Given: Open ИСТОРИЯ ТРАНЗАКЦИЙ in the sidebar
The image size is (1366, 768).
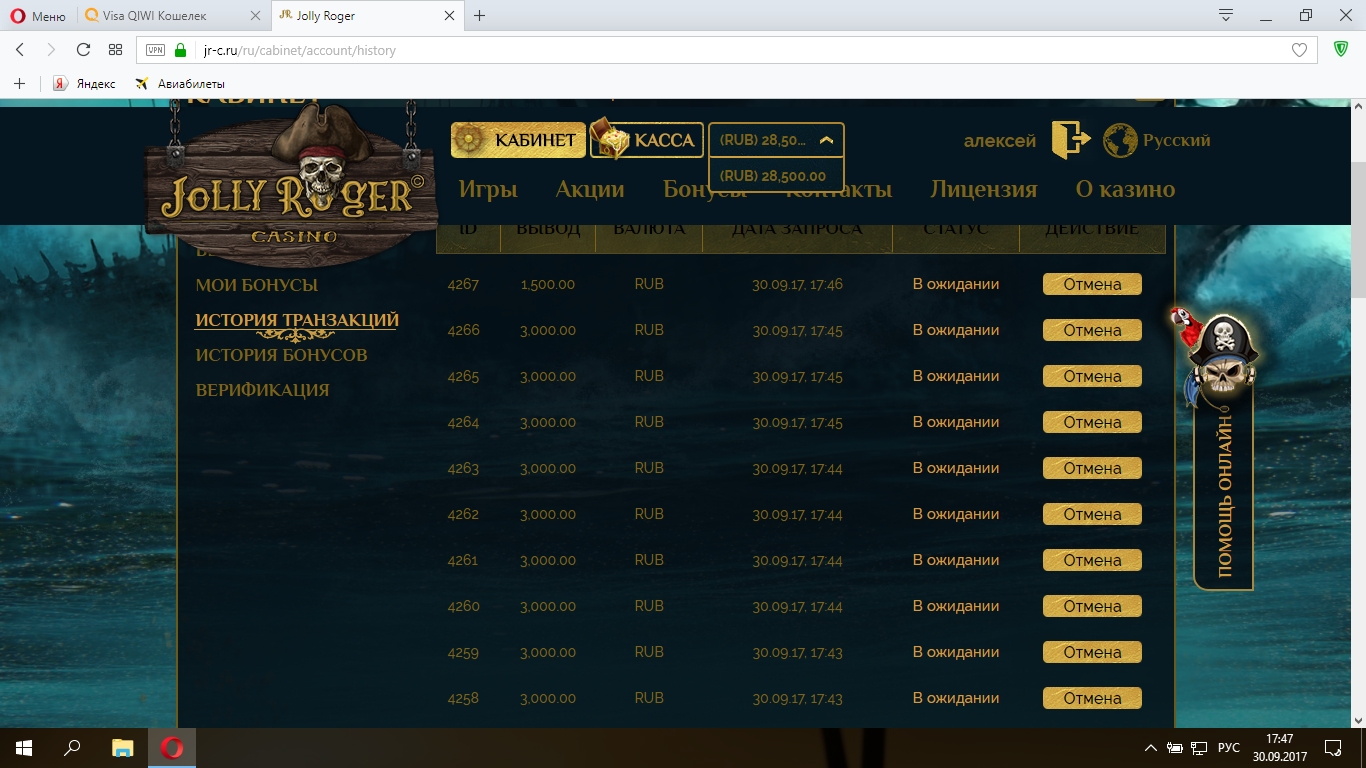Looking at the screenshot, I should click(297, 320).
